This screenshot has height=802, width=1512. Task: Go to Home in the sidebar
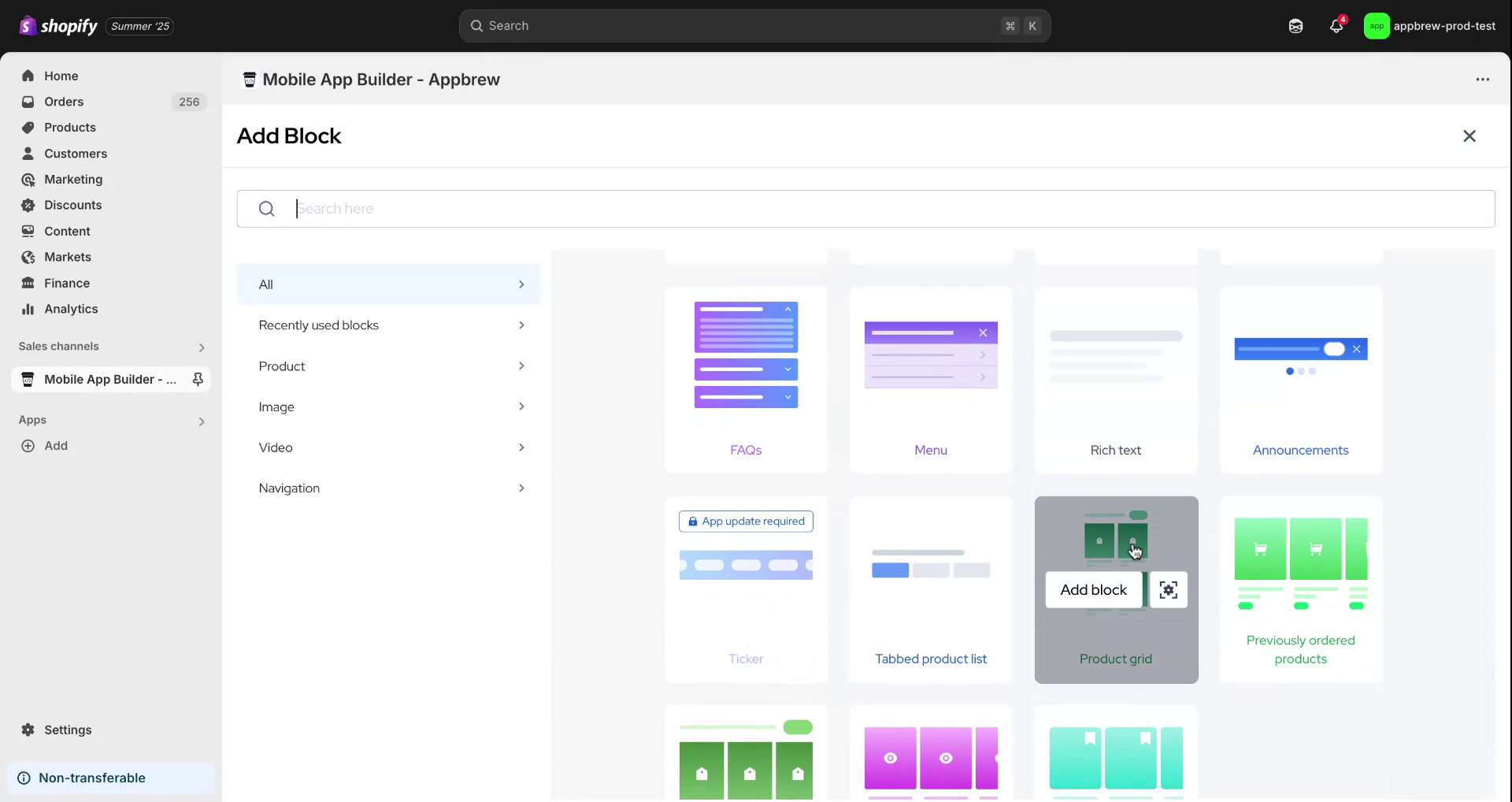(61, 76)
